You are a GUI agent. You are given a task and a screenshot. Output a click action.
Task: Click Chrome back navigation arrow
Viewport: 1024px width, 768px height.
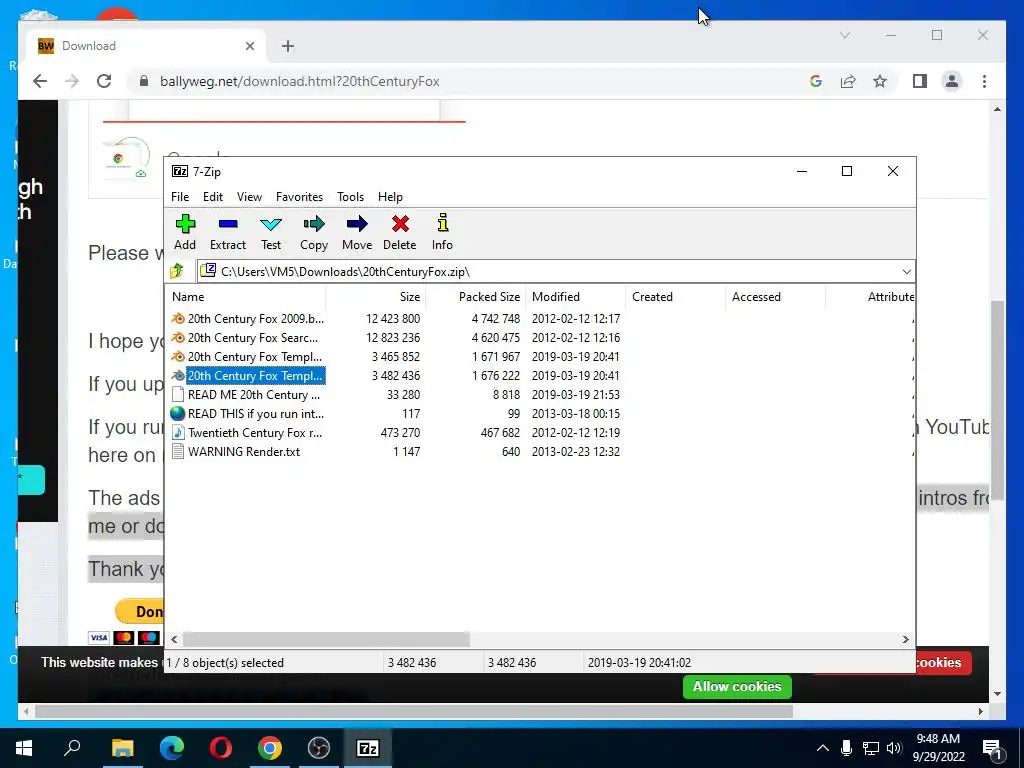pos(40,81)
